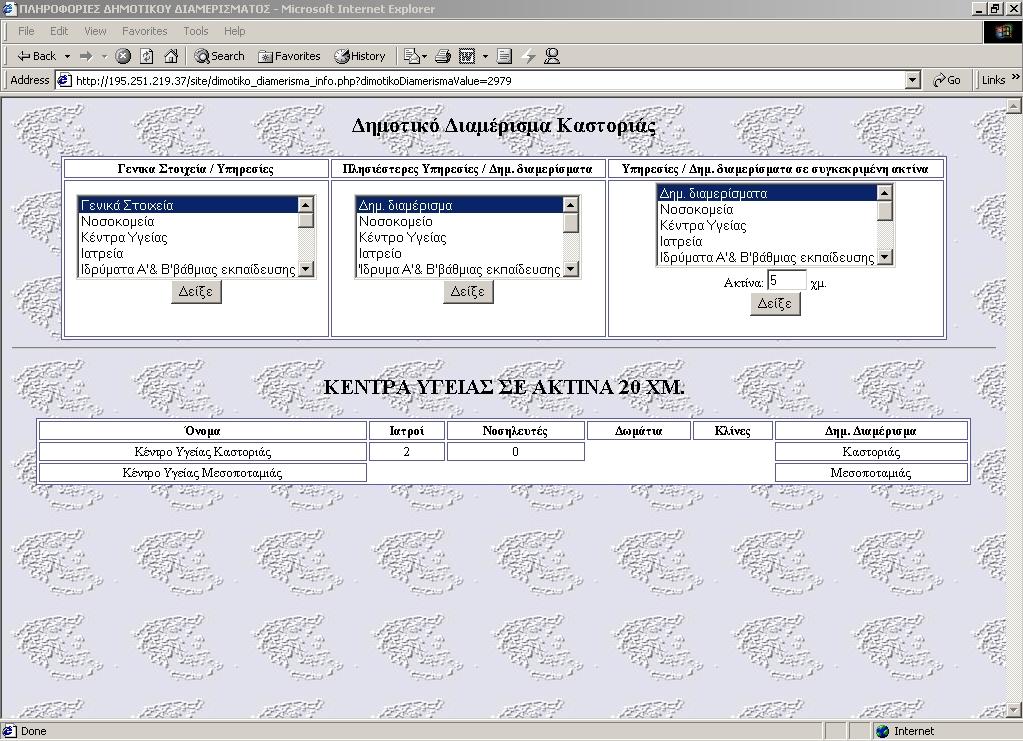Open the Mail toolbar icon

[x=415, y=56]
